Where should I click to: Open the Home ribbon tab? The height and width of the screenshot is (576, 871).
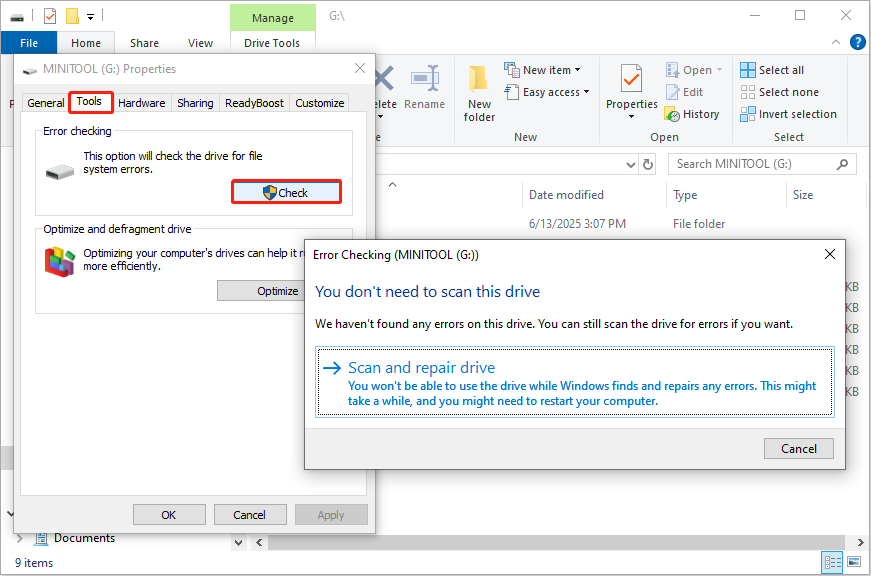(x=86, y=43)
